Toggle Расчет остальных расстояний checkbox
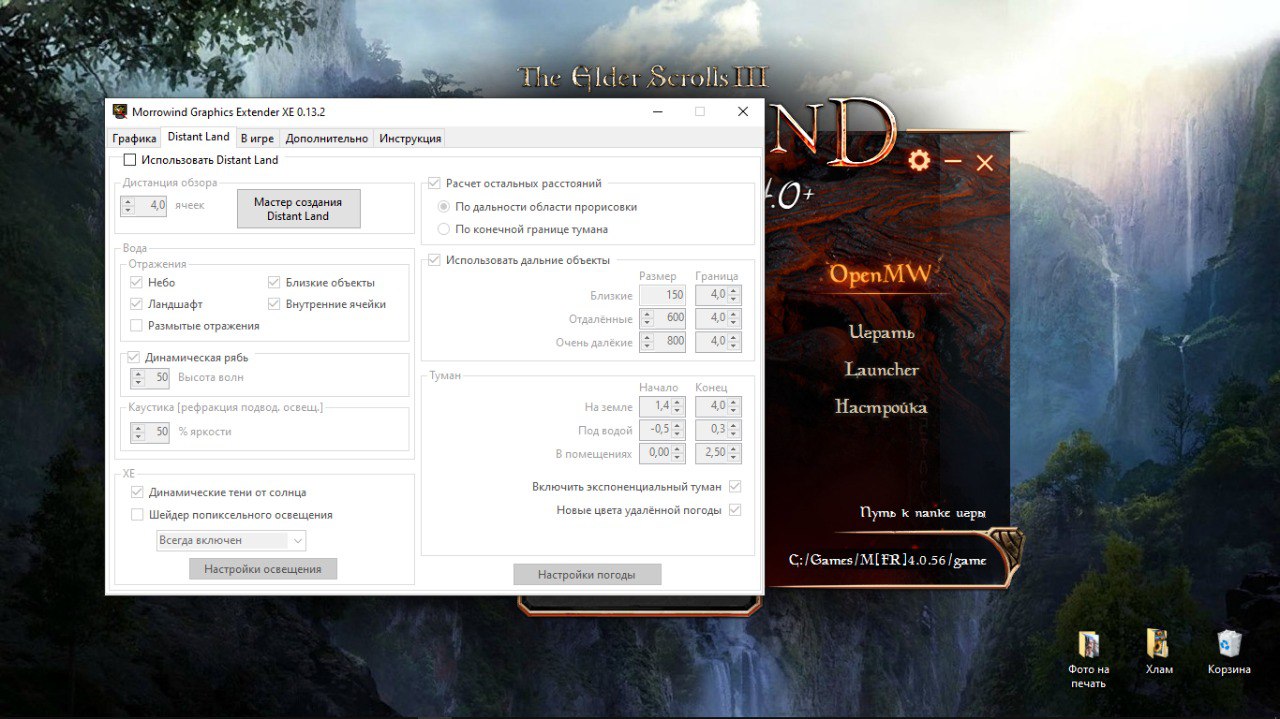The height and width of the screenshot is (719, 1280). pyautogui.click(x=434, y=184)
